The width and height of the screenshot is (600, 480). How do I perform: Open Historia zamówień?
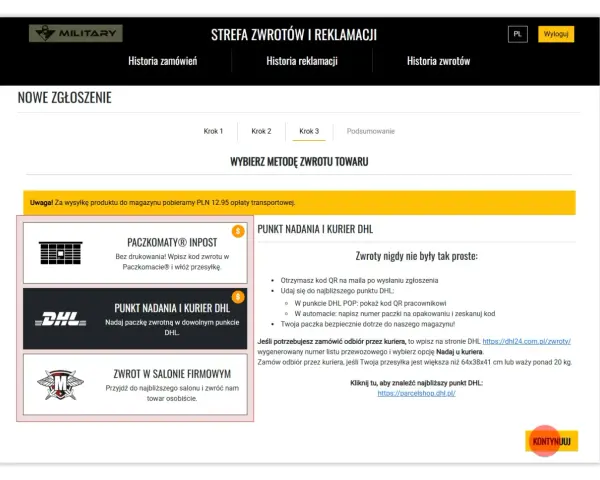163,61
